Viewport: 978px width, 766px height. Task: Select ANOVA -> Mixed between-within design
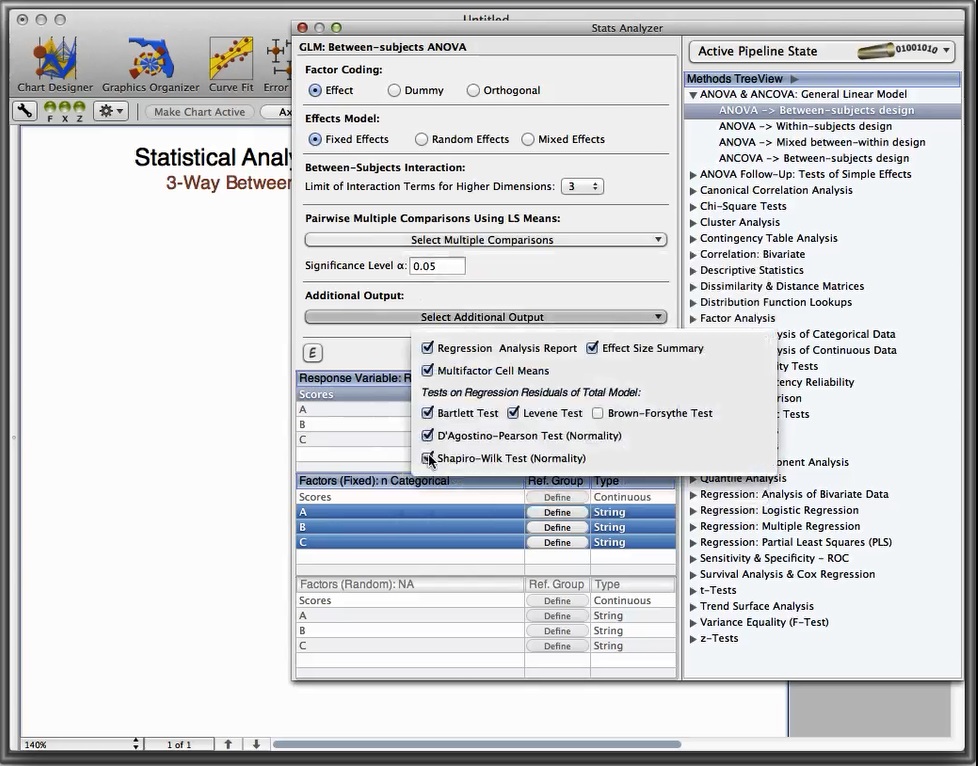[822, 142]
